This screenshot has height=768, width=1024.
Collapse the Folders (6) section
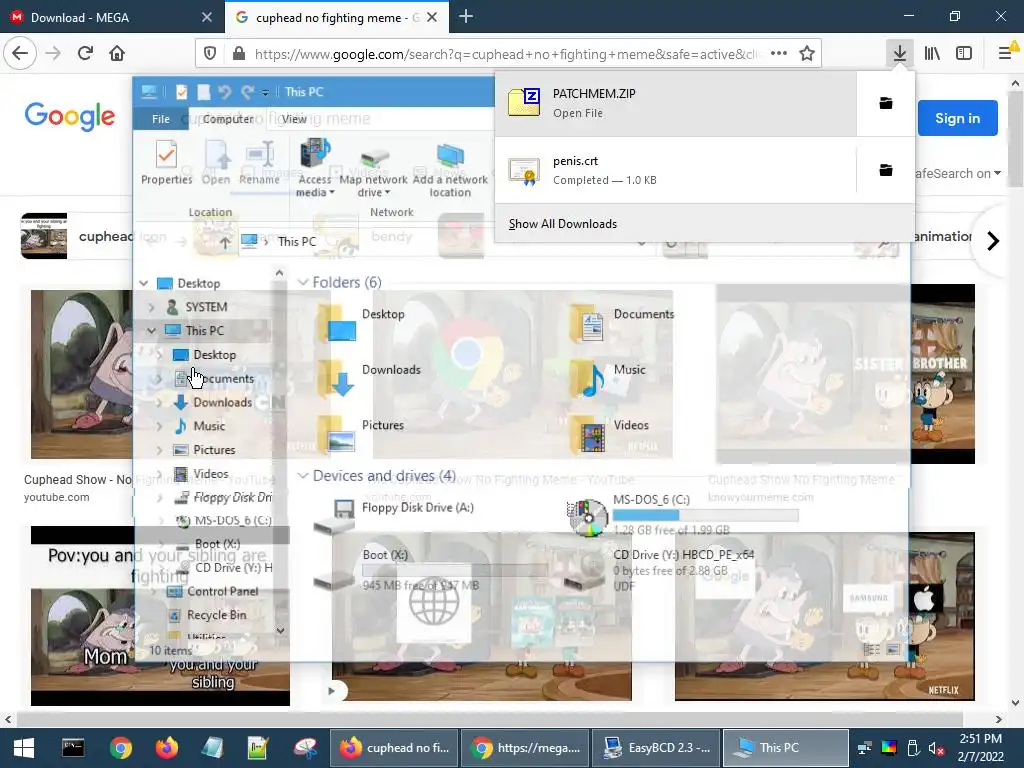(303, 282)
